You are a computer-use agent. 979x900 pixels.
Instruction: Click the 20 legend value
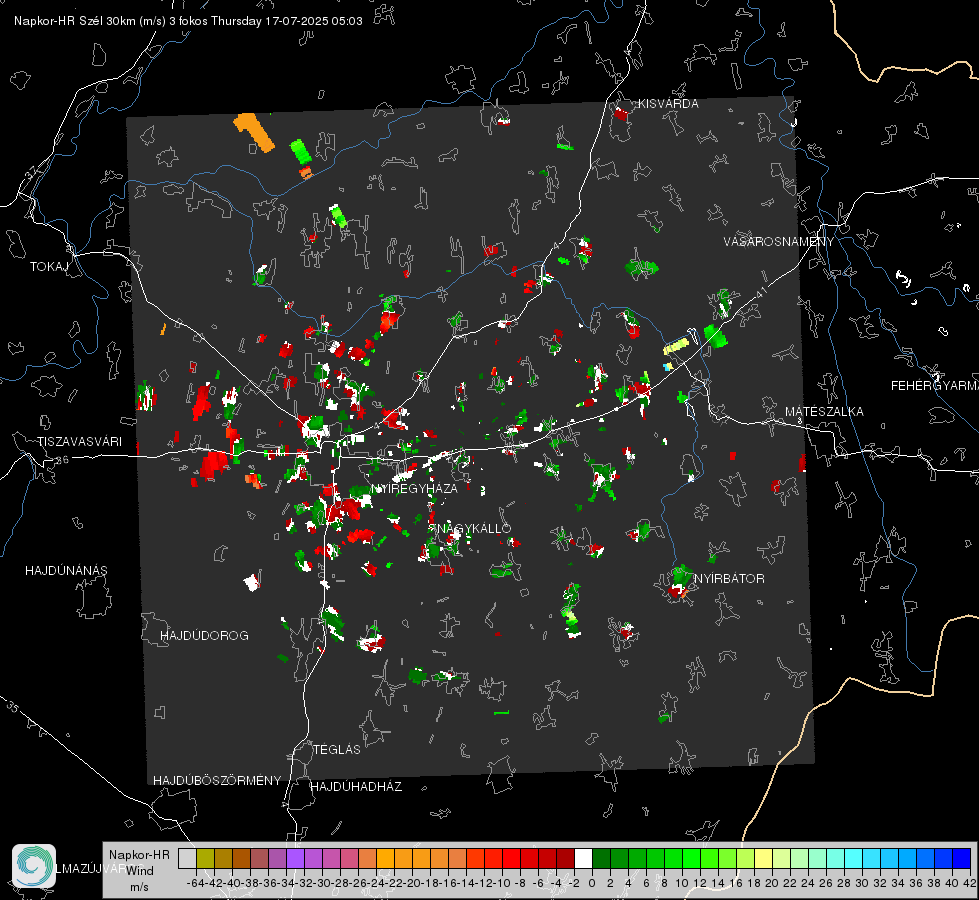click(772, 883)
